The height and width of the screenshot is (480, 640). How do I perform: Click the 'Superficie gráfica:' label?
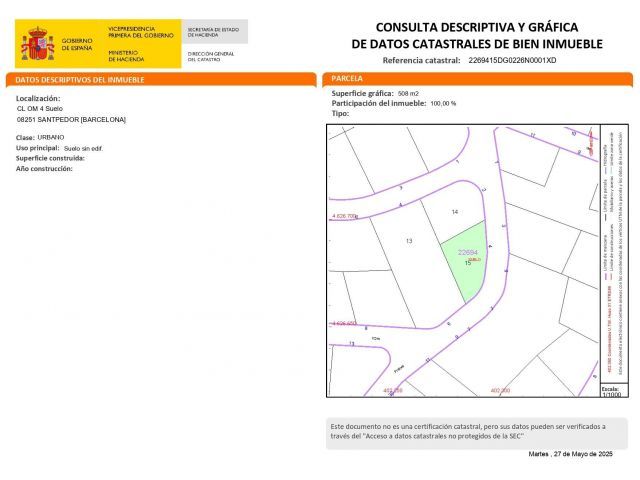point(362,93)
